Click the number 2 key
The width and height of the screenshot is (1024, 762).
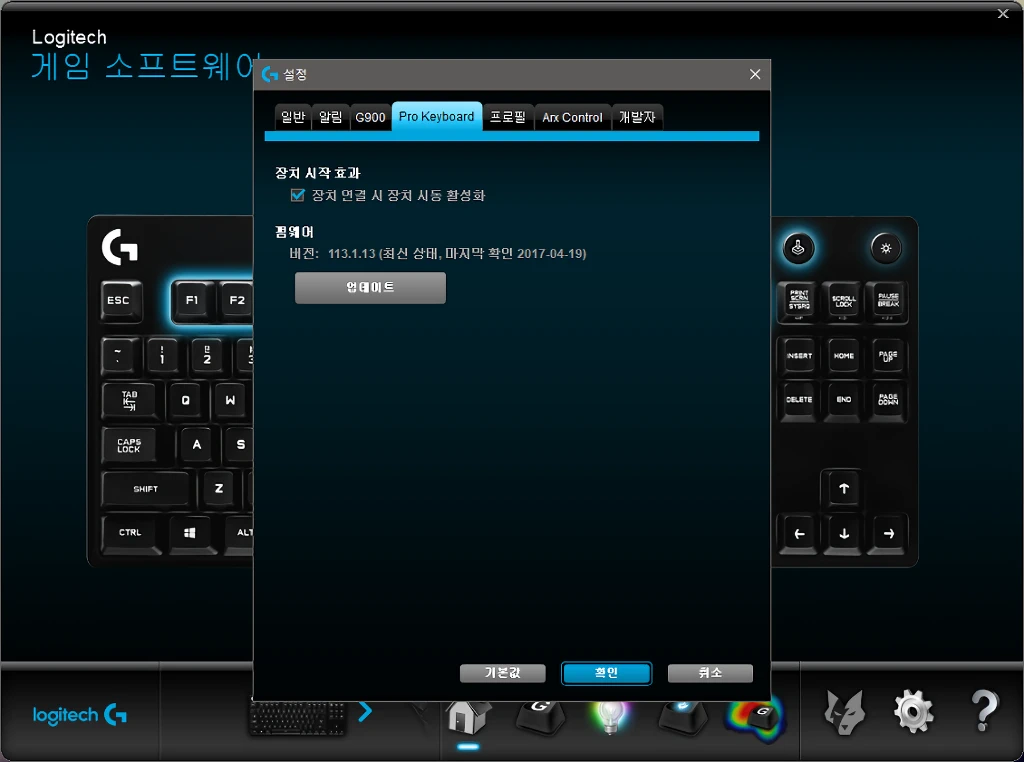(206, 356)
